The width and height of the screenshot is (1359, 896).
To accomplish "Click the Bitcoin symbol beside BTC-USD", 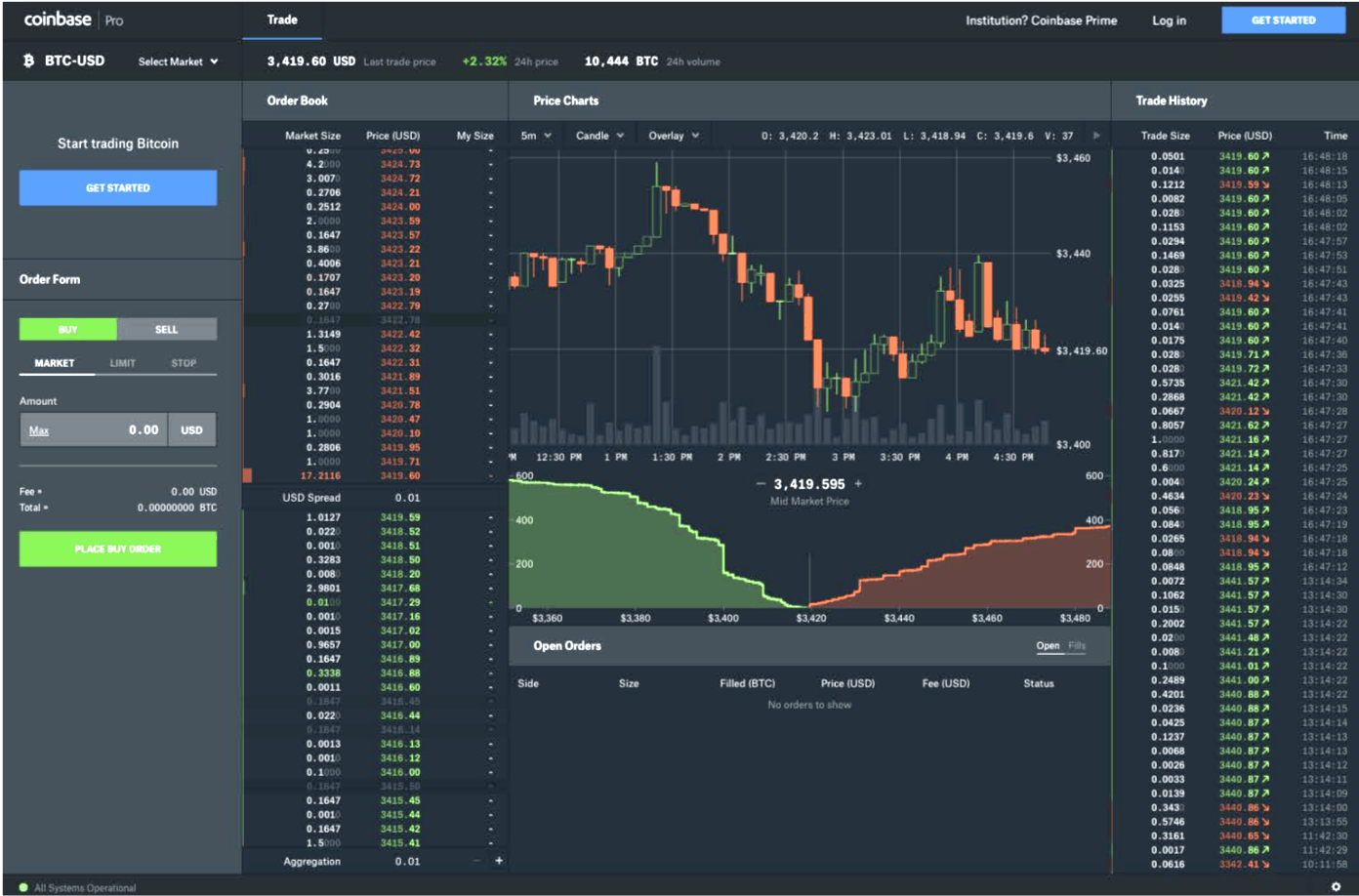I will [28, 61].
